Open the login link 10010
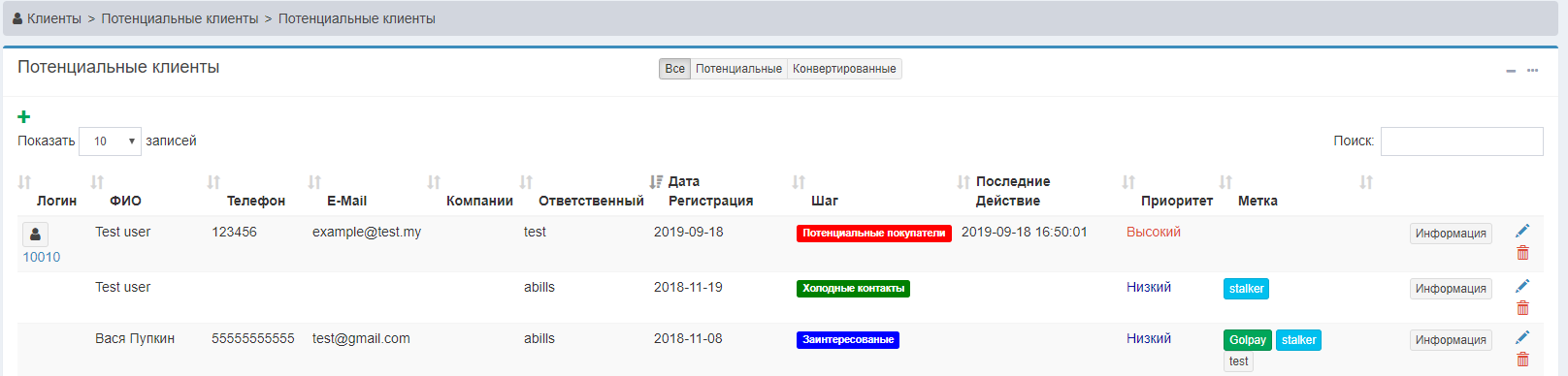 42,257
